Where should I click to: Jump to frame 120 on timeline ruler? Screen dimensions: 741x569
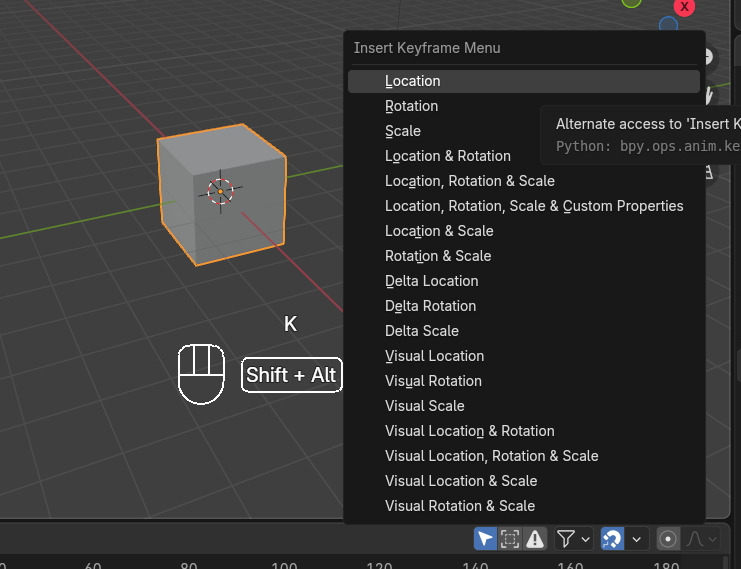(x=379, y=565)
